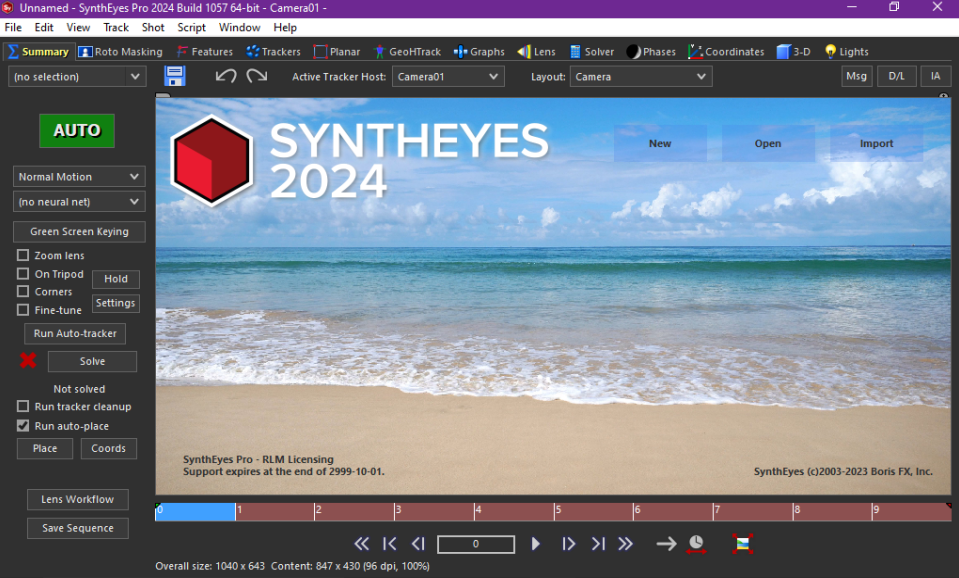Open the Planar room
Screen dimensions: 959x578
coord(336,51)
